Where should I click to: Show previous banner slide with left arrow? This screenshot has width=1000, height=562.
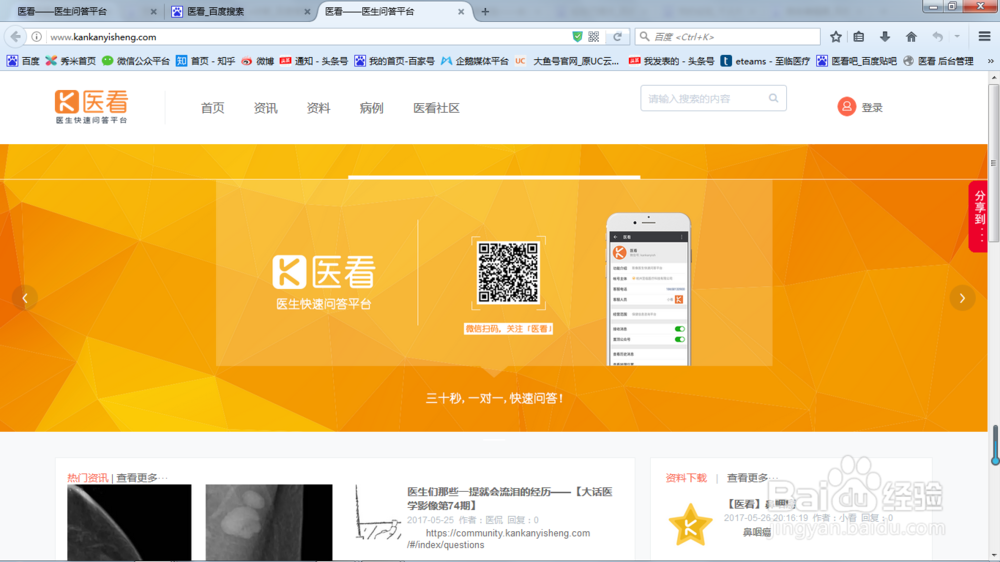pos(25,298)
